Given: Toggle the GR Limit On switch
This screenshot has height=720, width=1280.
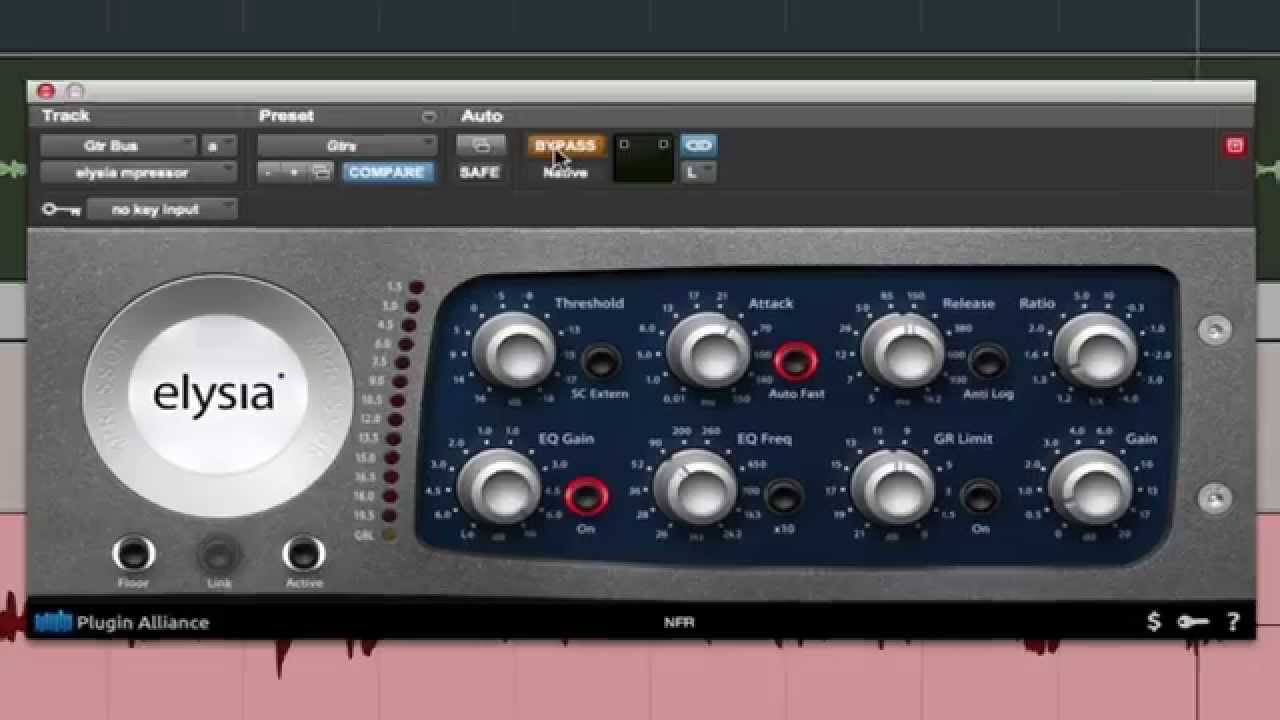Looking at the screenshot, I should coord(980,496).
